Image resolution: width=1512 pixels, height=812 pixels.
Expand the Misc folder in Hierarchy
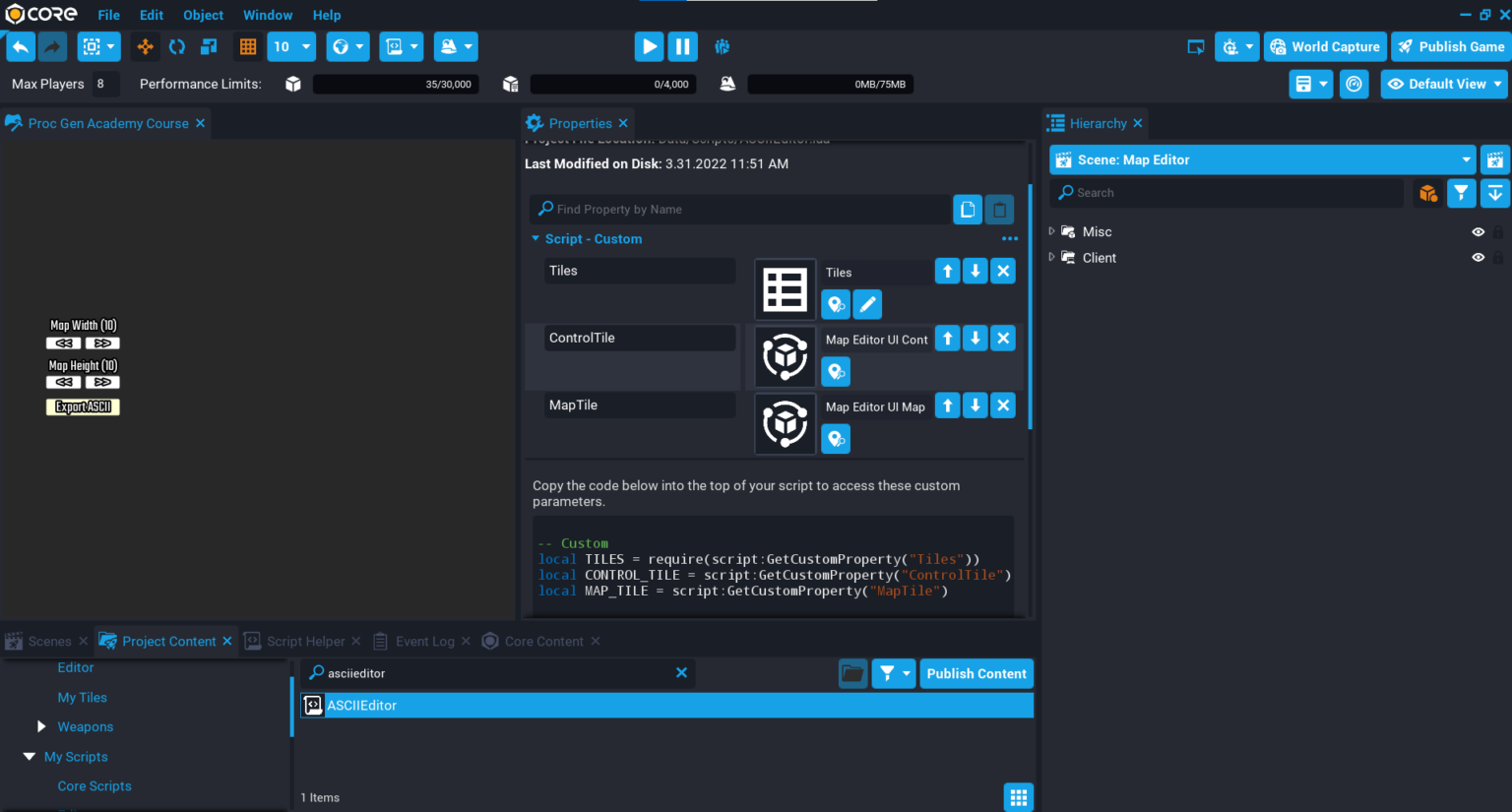1051,231
